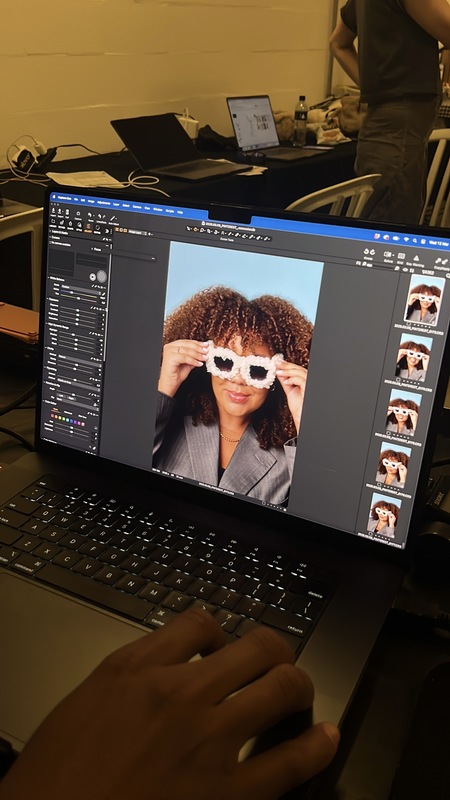
Task: Select the first selected browser thumbnail
Action: pyautogui.click(x=424, y=298)
